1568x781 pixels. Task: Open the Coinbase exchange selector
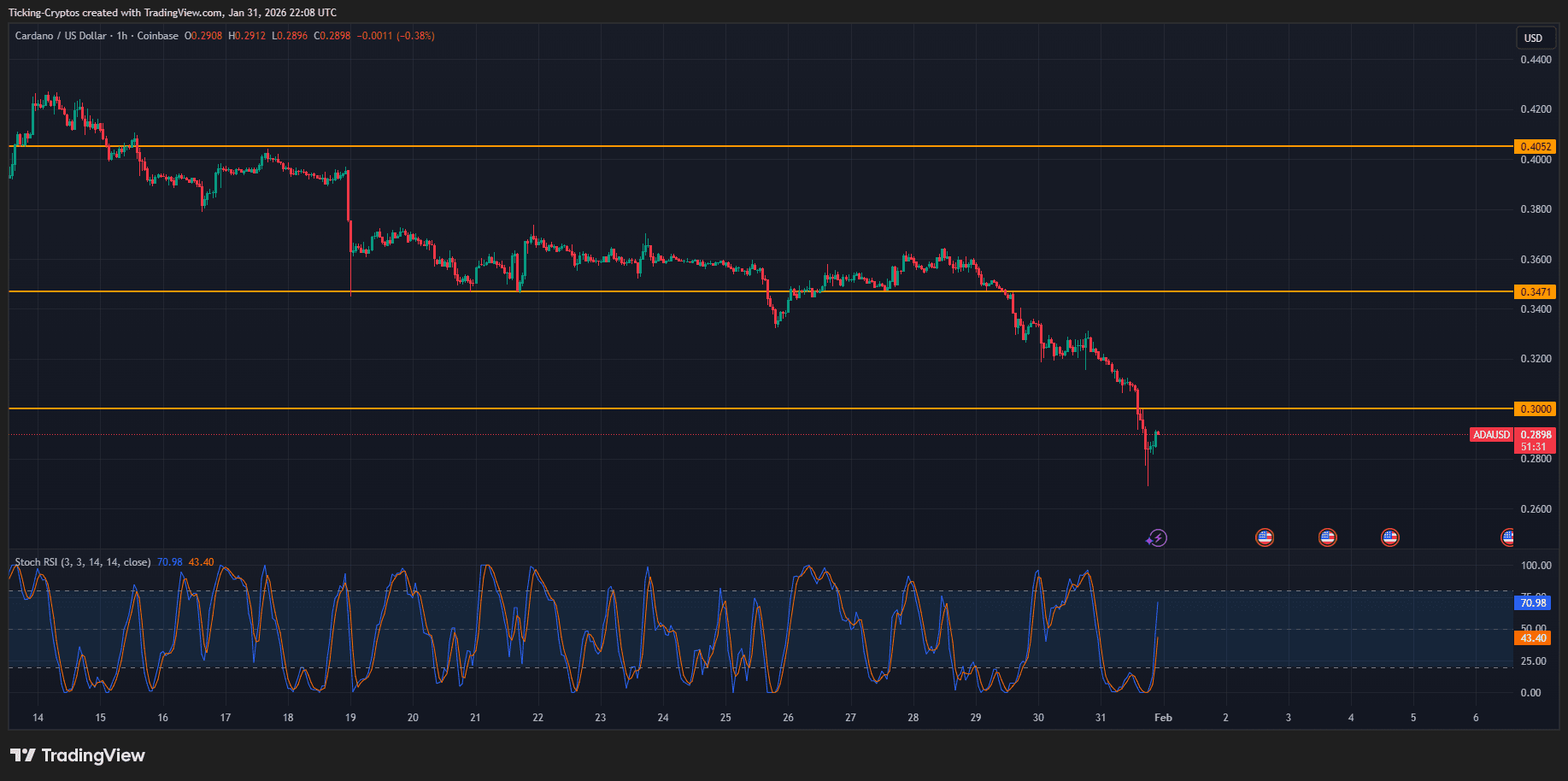(157, 36)
